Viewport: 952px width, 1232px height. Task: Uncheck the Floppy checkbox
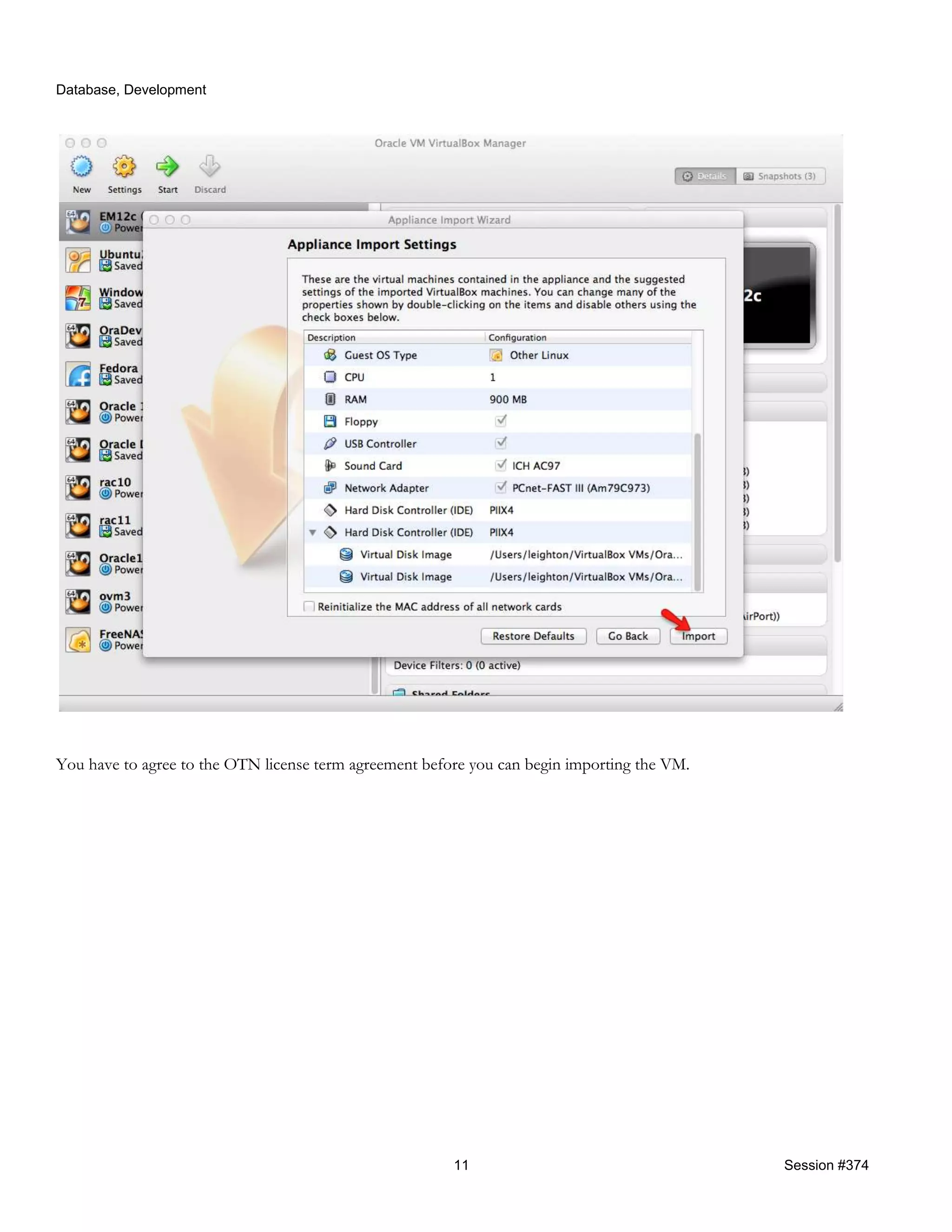[501, 421]
